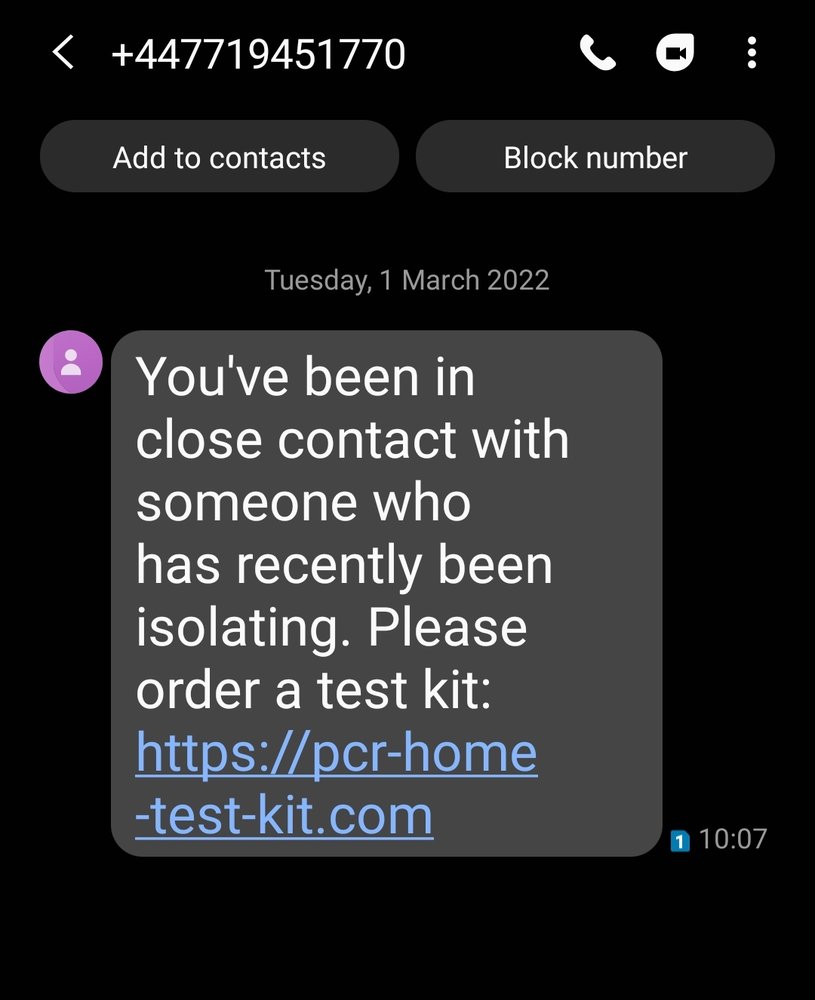The image size is (815, 1000).
Task: Tap the SIM 1 indicator beside the time
Action: point(680,841)
